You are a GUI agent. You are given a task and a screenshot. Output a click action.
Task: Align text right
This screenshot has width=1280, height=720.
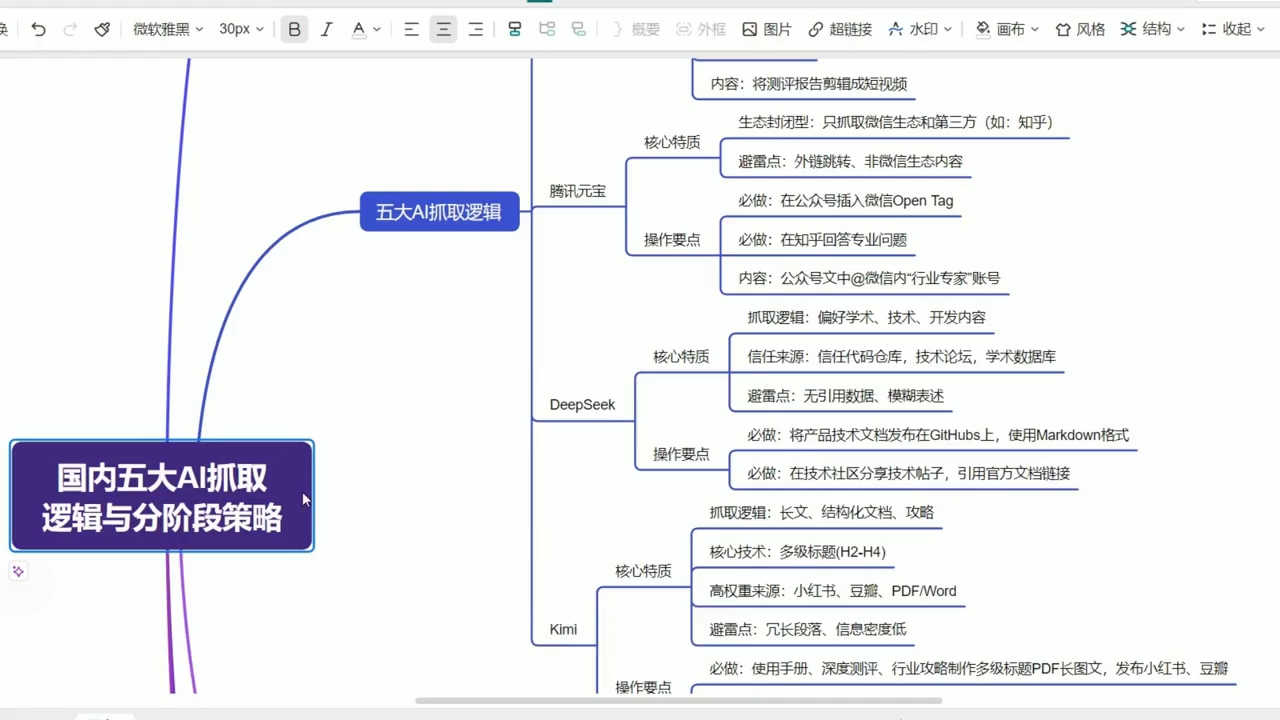point(476,29)
